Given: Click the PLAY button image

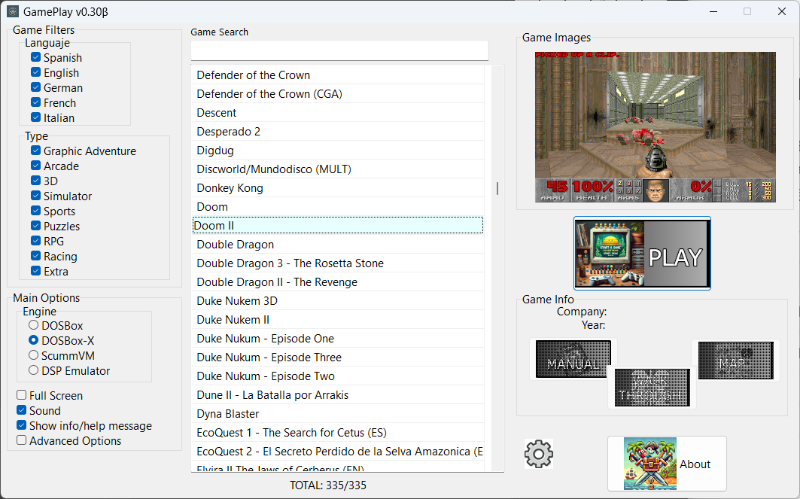Looking at the screenshot, I should pos(642,254).
